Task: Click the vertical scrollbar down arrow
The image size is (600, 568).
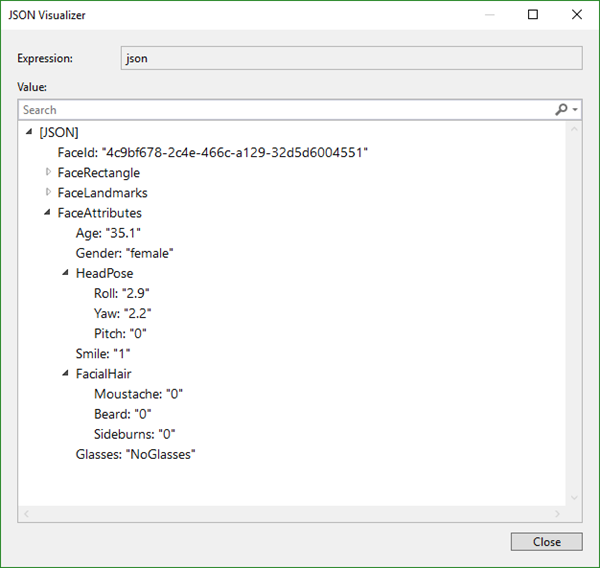Action: pyautogui.click(x=574, y=497)
